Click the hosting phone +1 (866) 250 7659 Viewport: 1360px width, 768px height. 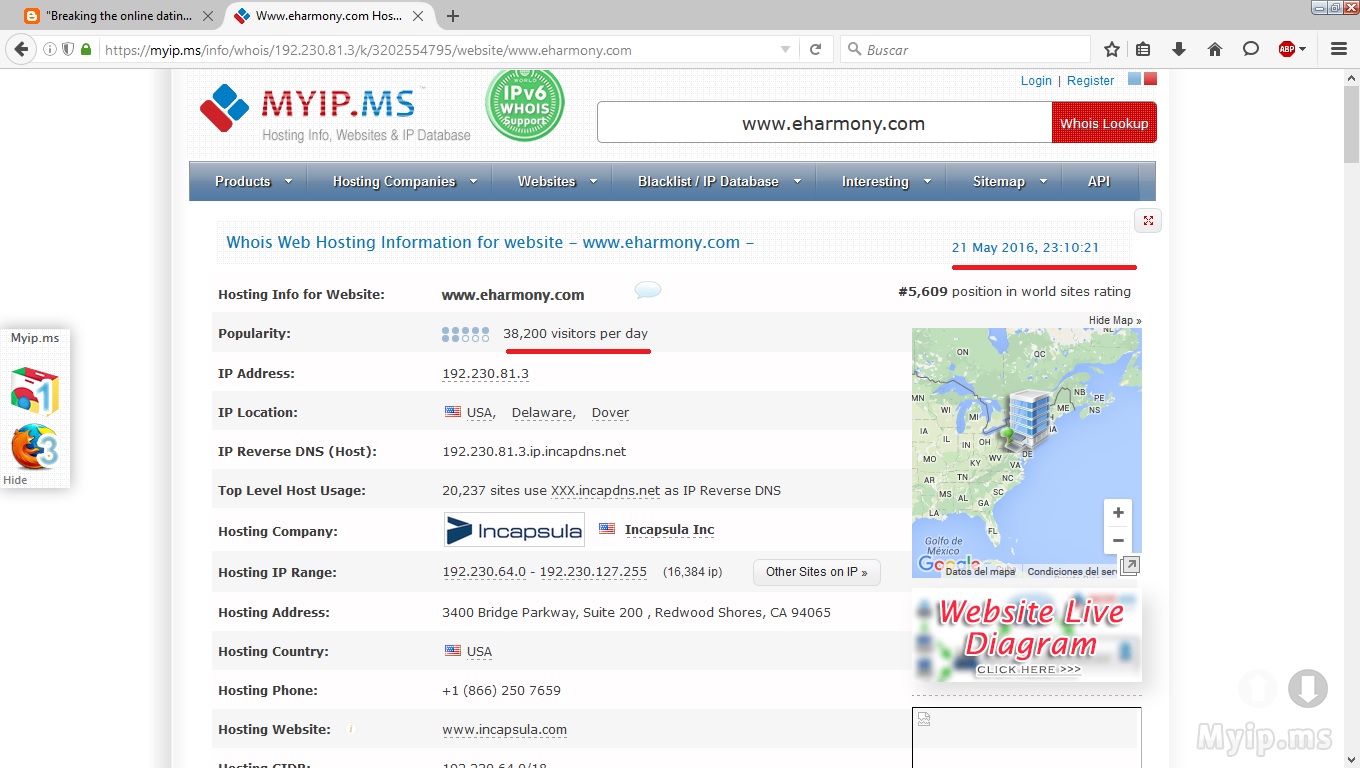(x=501, y=690)
